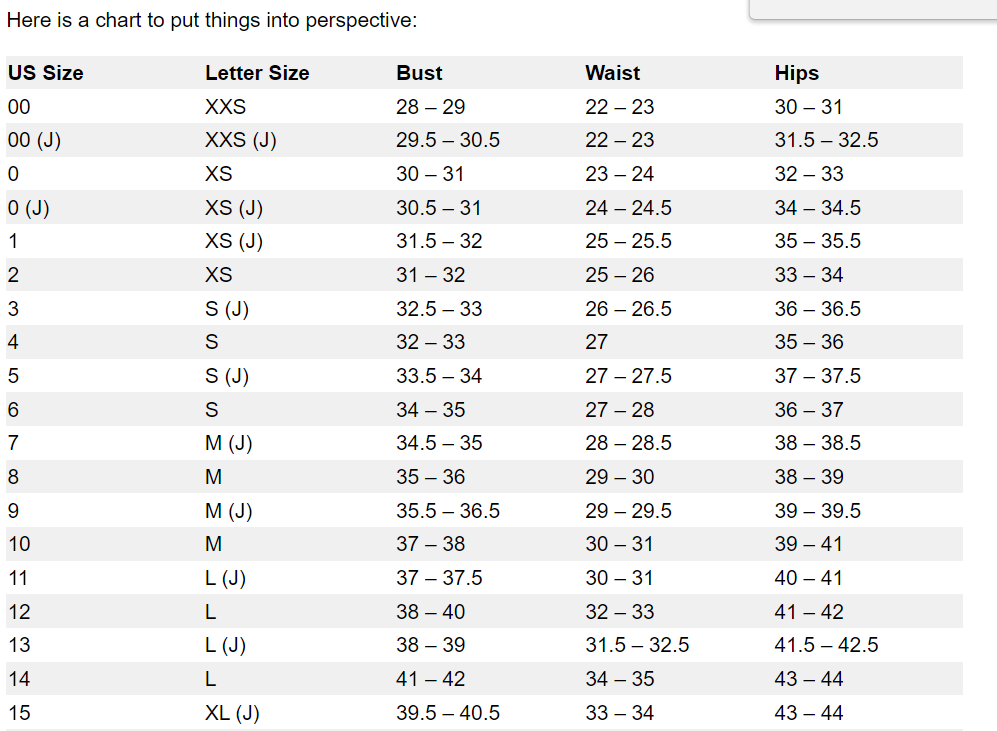The height and width of the screenshot is (731, 997).
Task: Click the intro sentence above the chart
Action: coord(211,20)
